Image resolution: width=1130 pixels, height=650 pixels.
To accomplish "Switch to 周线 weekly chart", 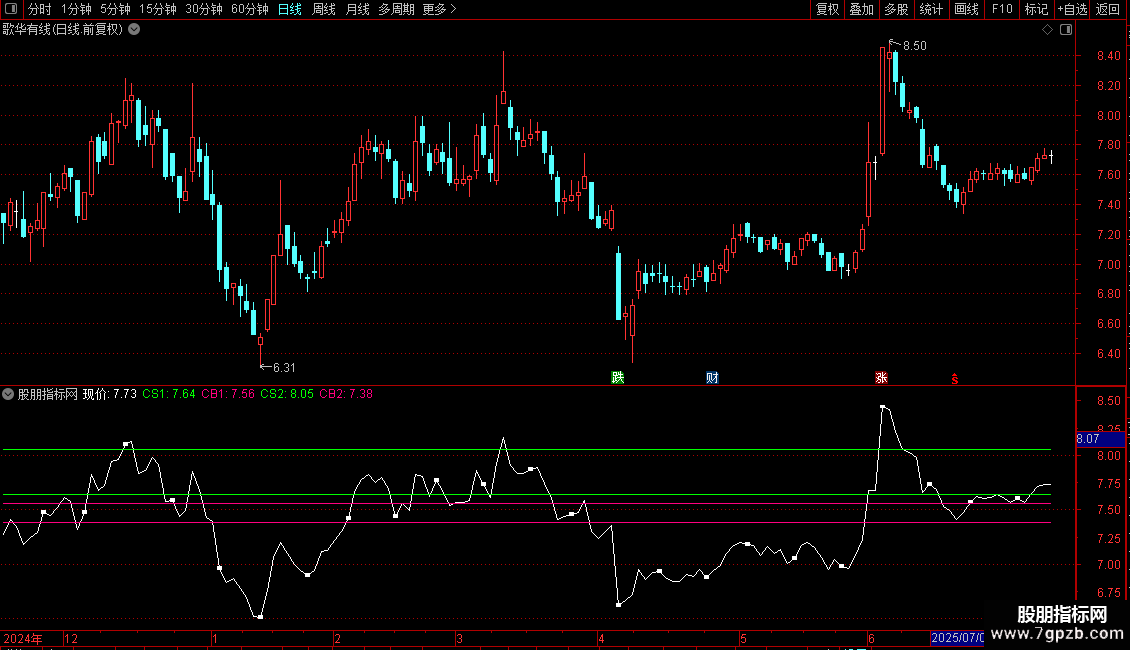I will point(324,9).
